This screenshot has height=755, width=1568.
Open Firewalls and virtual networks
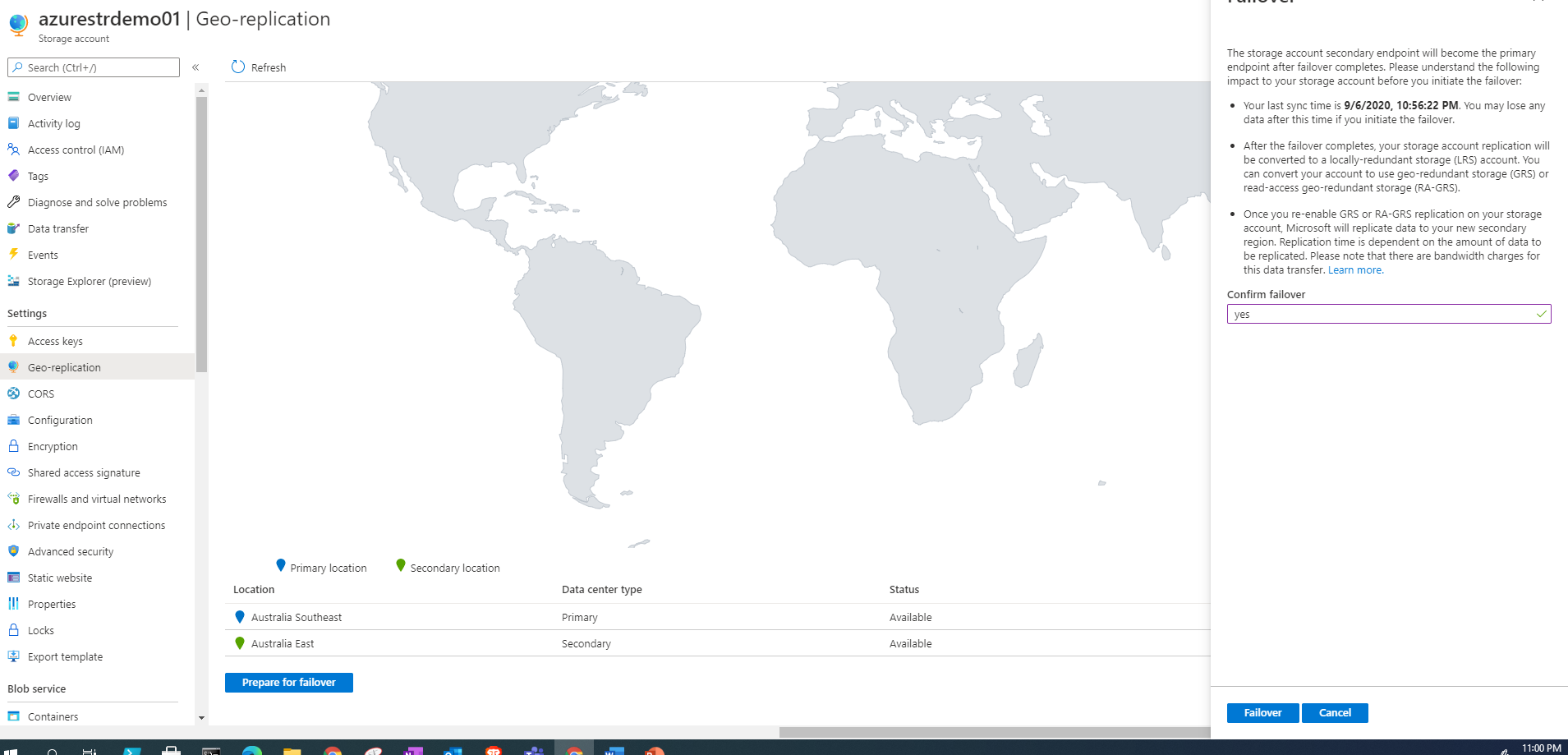(97, 499)
